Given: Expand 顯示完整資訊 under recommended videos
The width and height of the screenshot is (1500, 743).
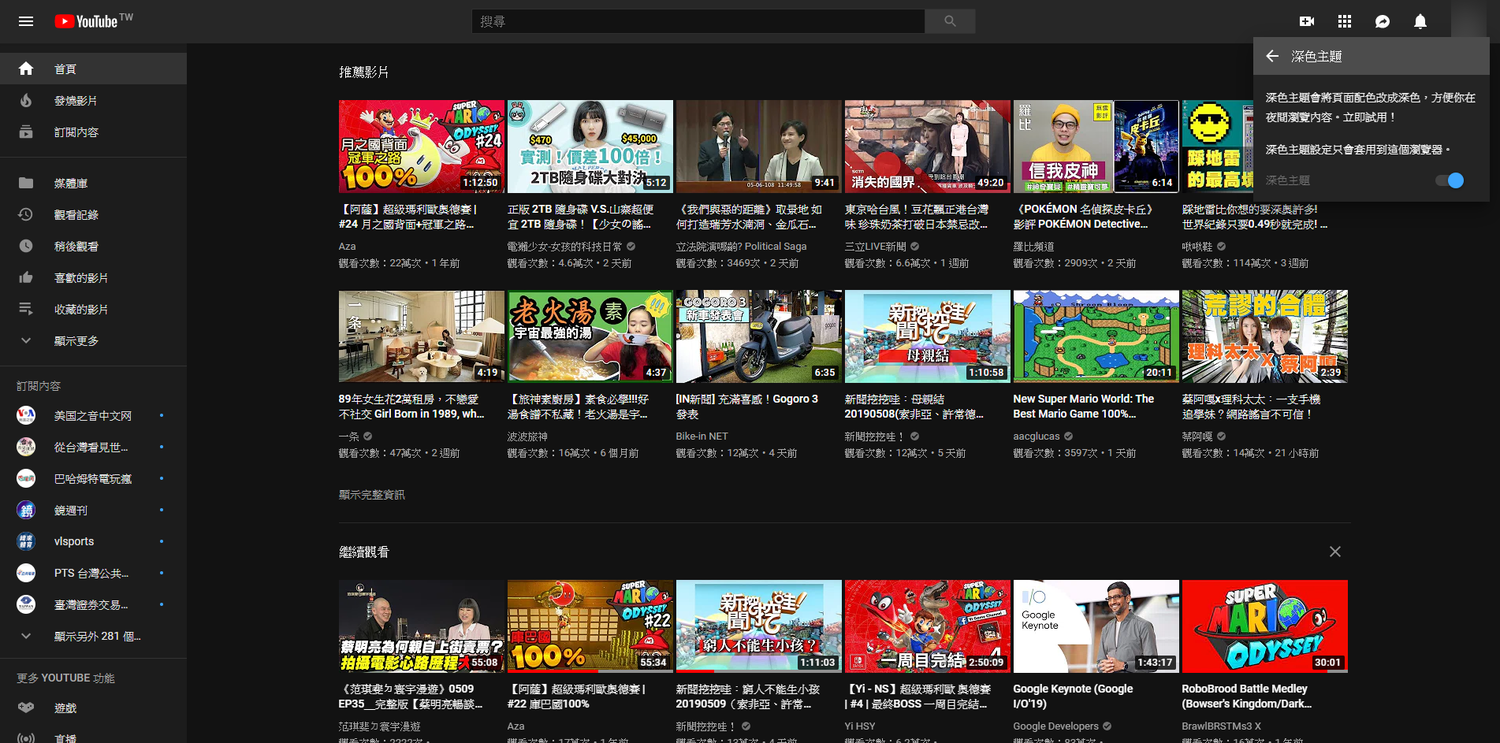Looking at the screenshot, I should (x=372, y=495).
